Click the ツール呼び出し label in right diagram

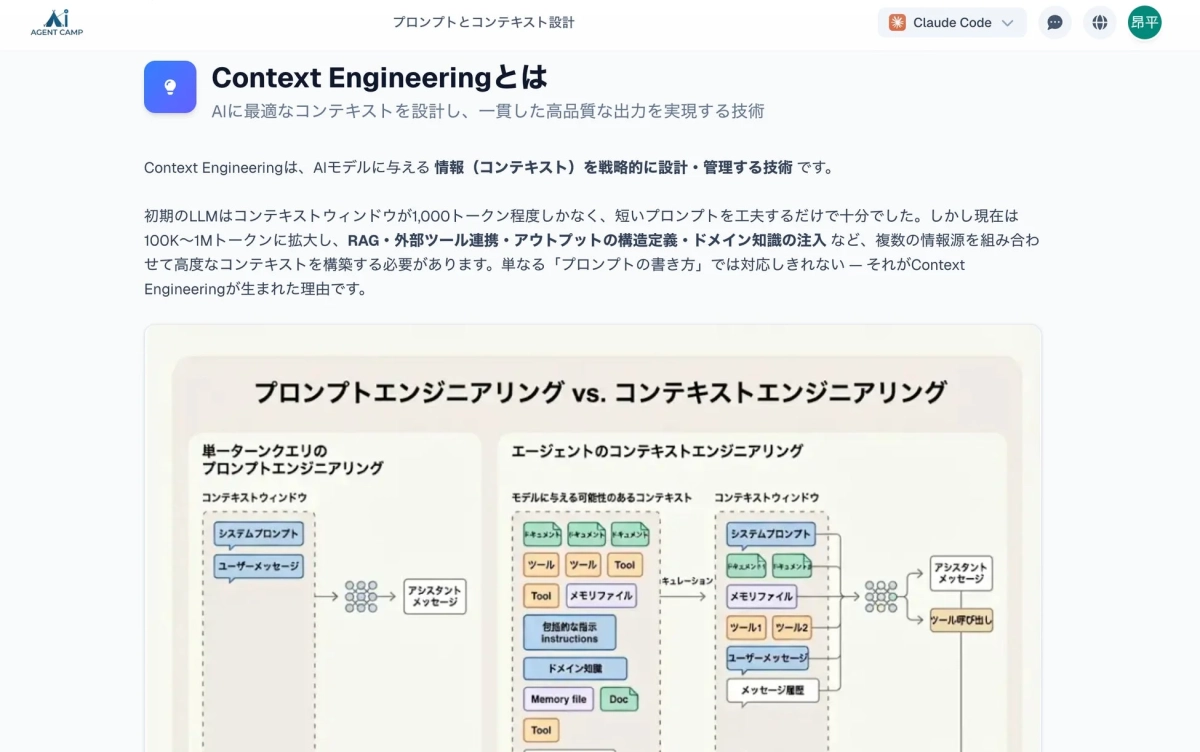coord(961,622)
